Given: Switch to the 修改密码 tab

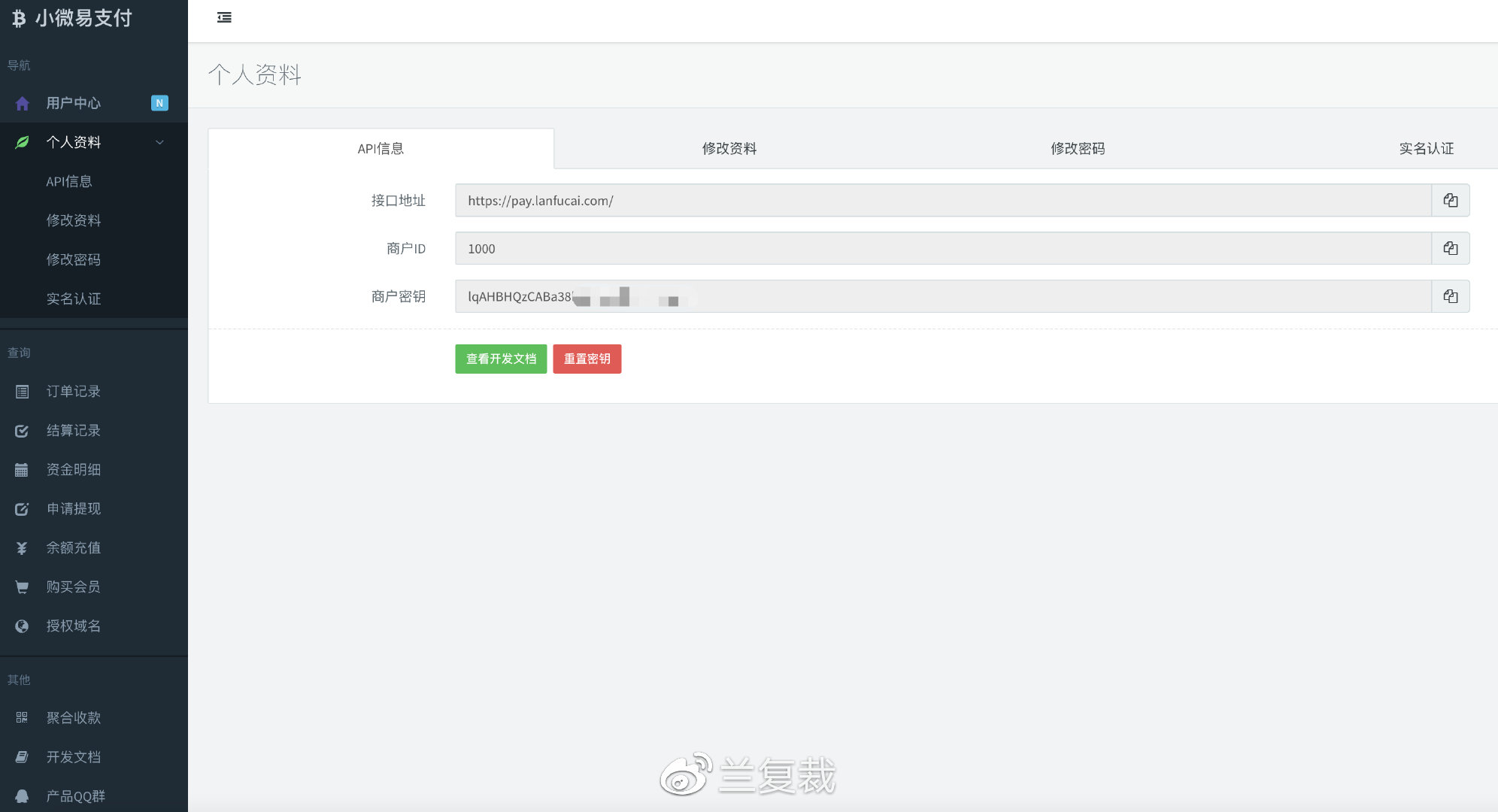Looking at the screenshot, I should coord(1077,149).
